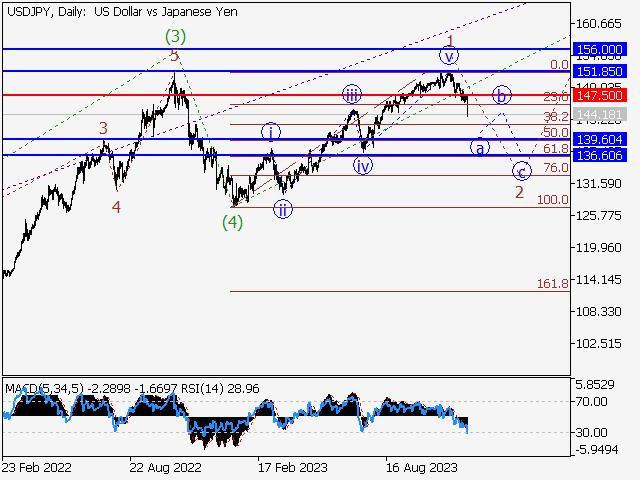Click the 5.8529 MACD scale value
The height and width of the screenshot is (480, 640).
(595, 384)
